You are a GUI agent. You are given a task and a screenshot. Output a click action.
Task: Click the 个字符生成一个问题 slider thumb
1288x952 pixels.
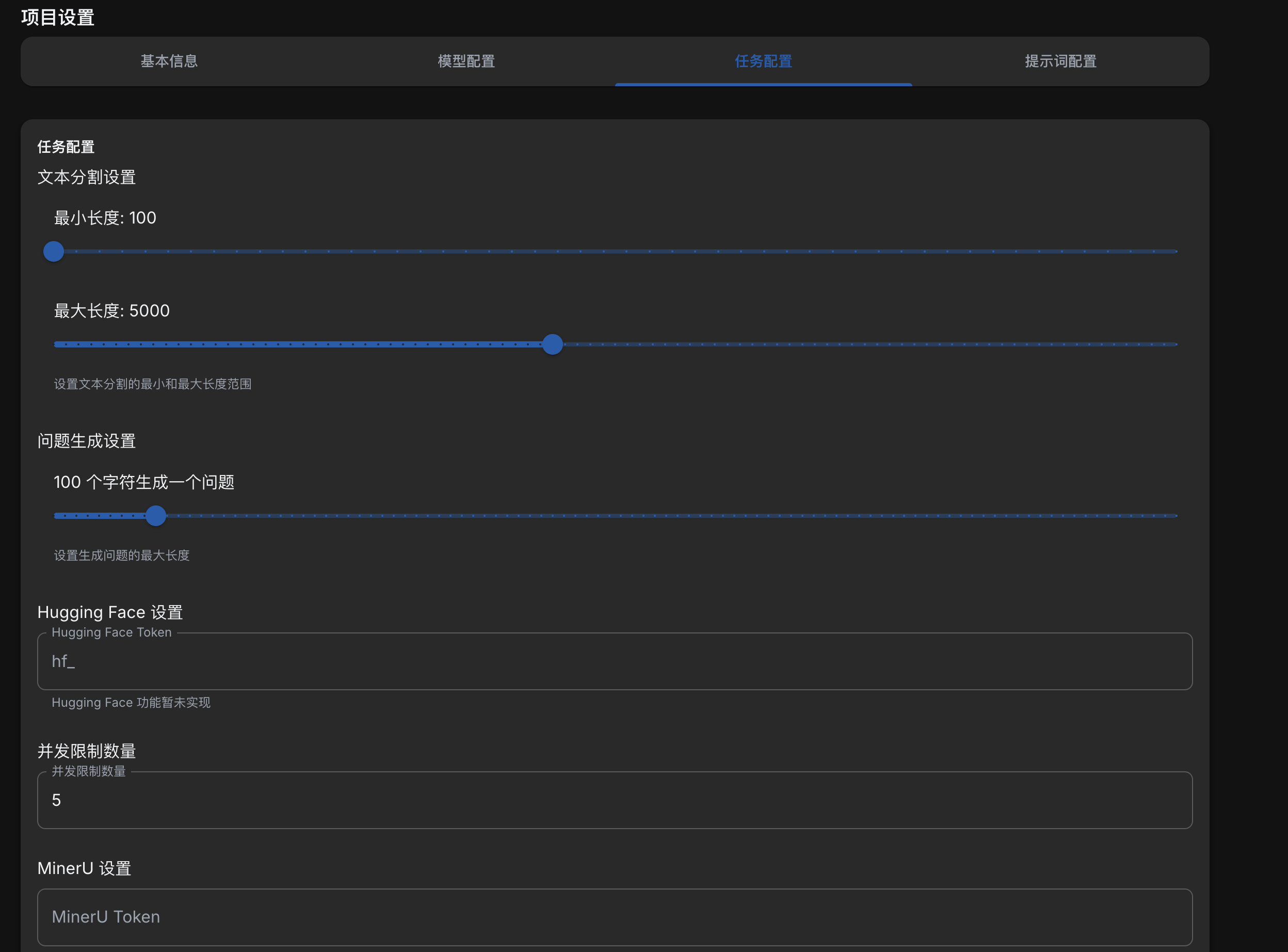click(x=155, y=515)
